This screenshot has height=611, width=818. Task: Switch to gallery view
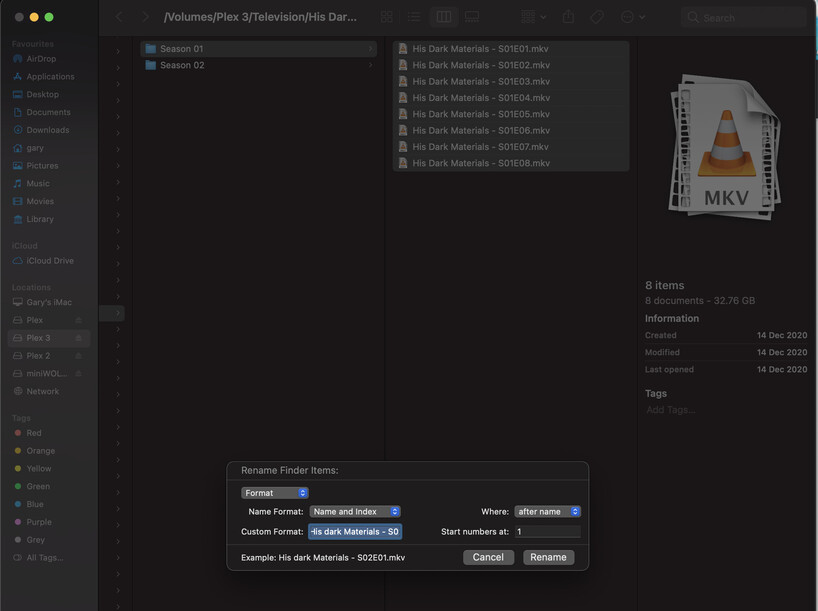click(x=472, y=17)
